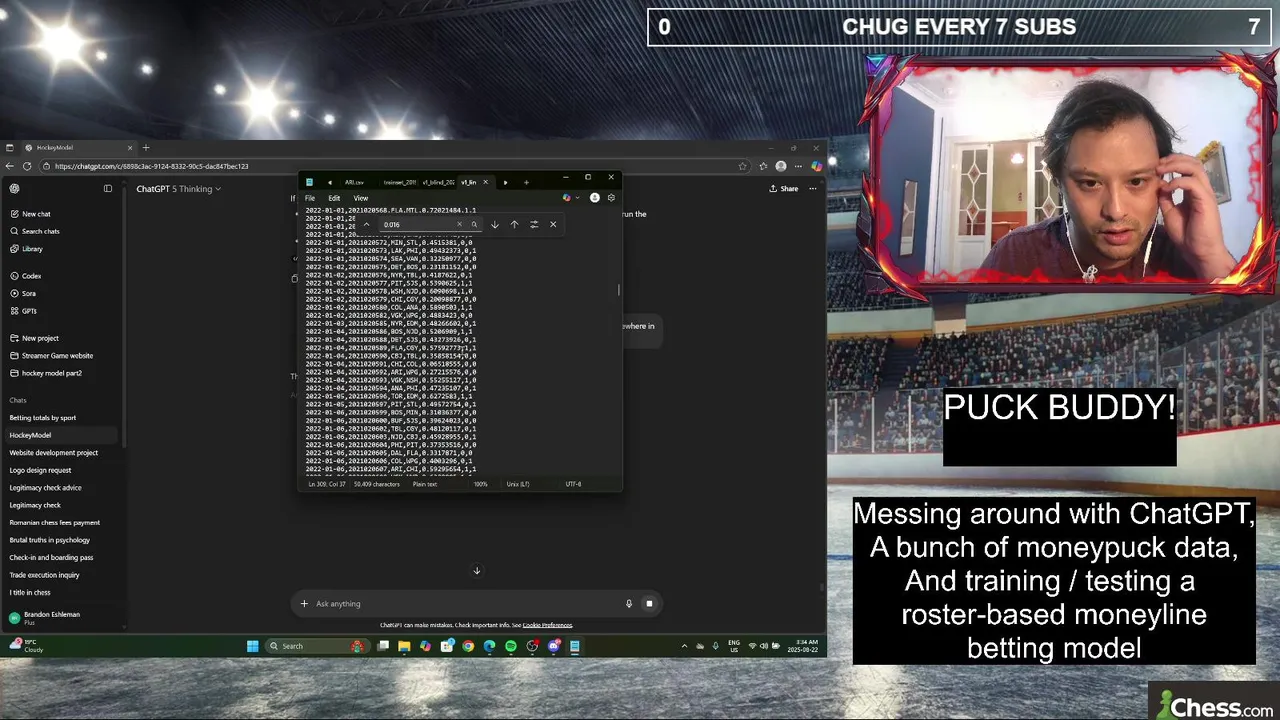Open Codex from the sidebar

point(31,276)
